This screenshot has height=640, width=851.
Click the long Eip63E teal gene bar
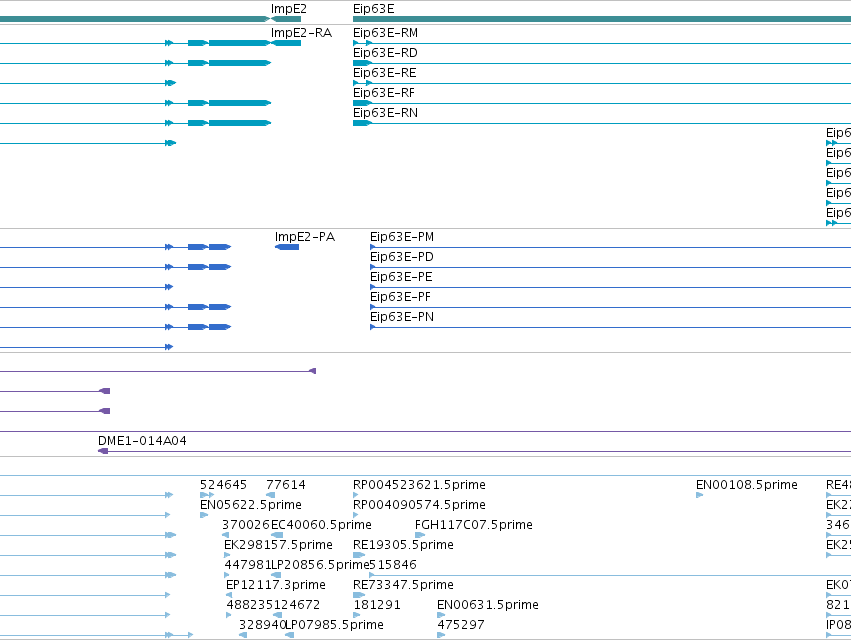[x=602, y=19]
